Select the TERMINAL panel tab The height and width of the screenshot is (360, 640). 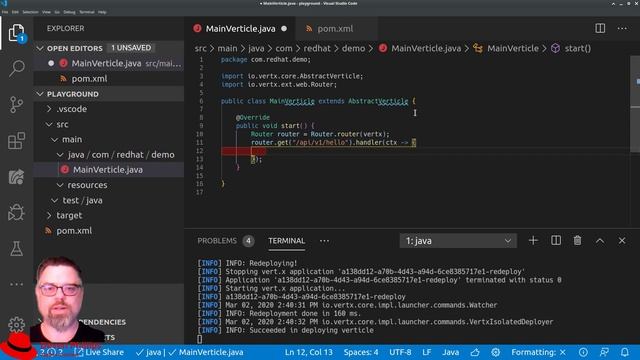287,241
